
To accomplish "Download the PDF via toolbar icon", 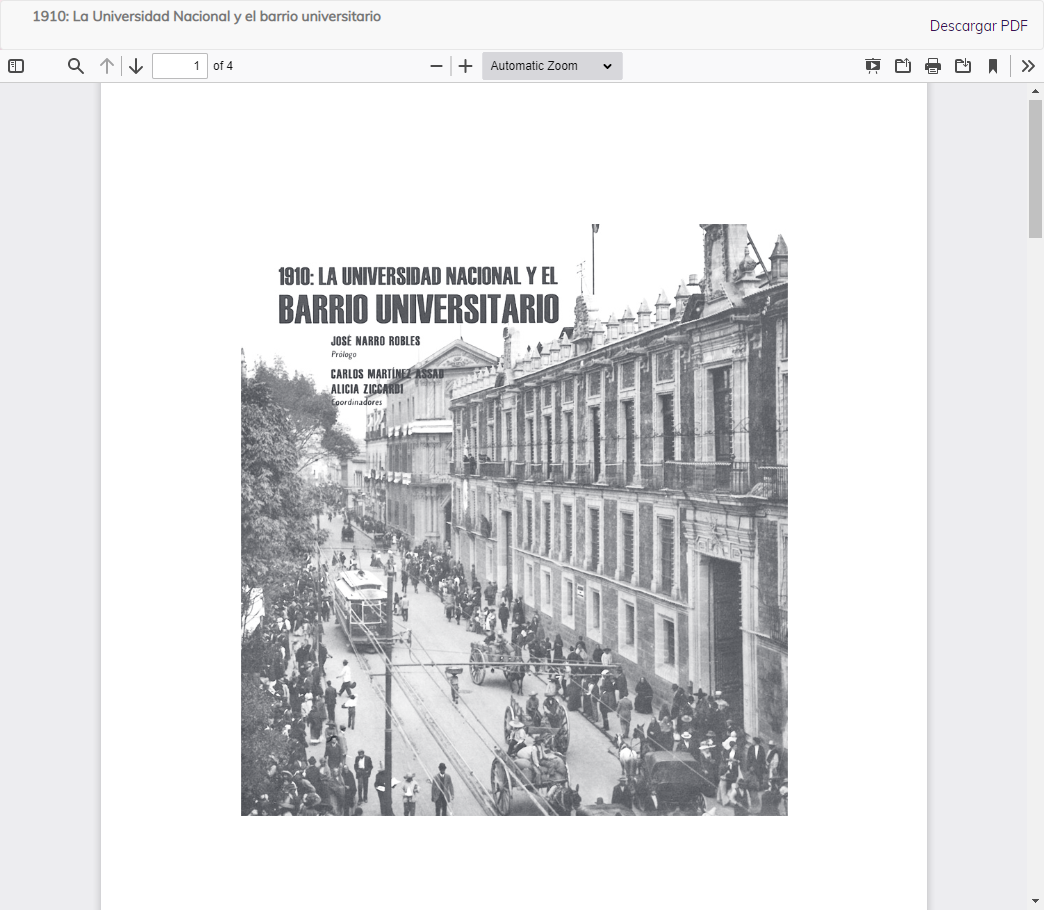I will tap(963, 66).
